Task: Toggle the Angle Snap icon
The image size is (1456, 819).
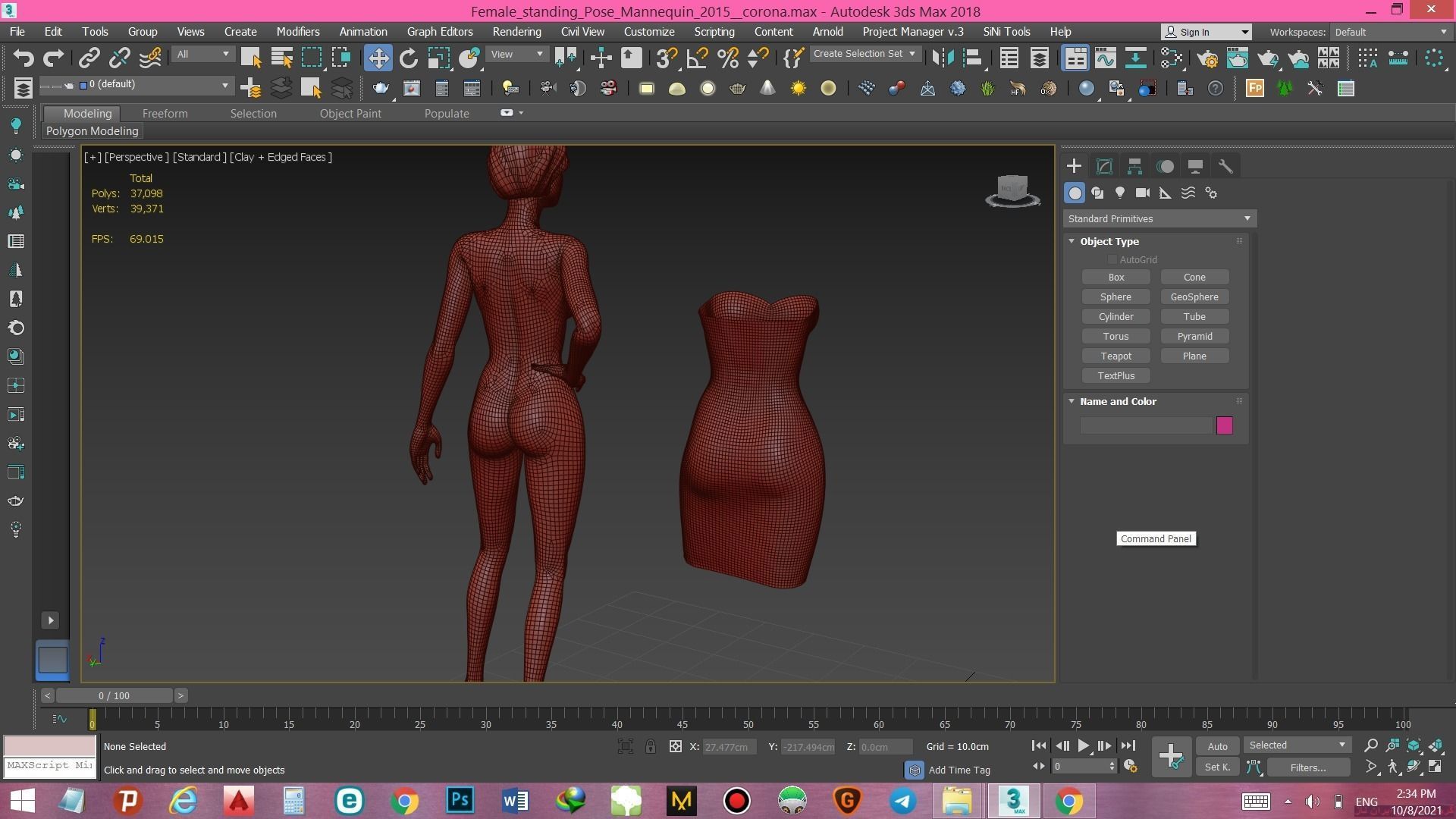Action: coord(697,58)
